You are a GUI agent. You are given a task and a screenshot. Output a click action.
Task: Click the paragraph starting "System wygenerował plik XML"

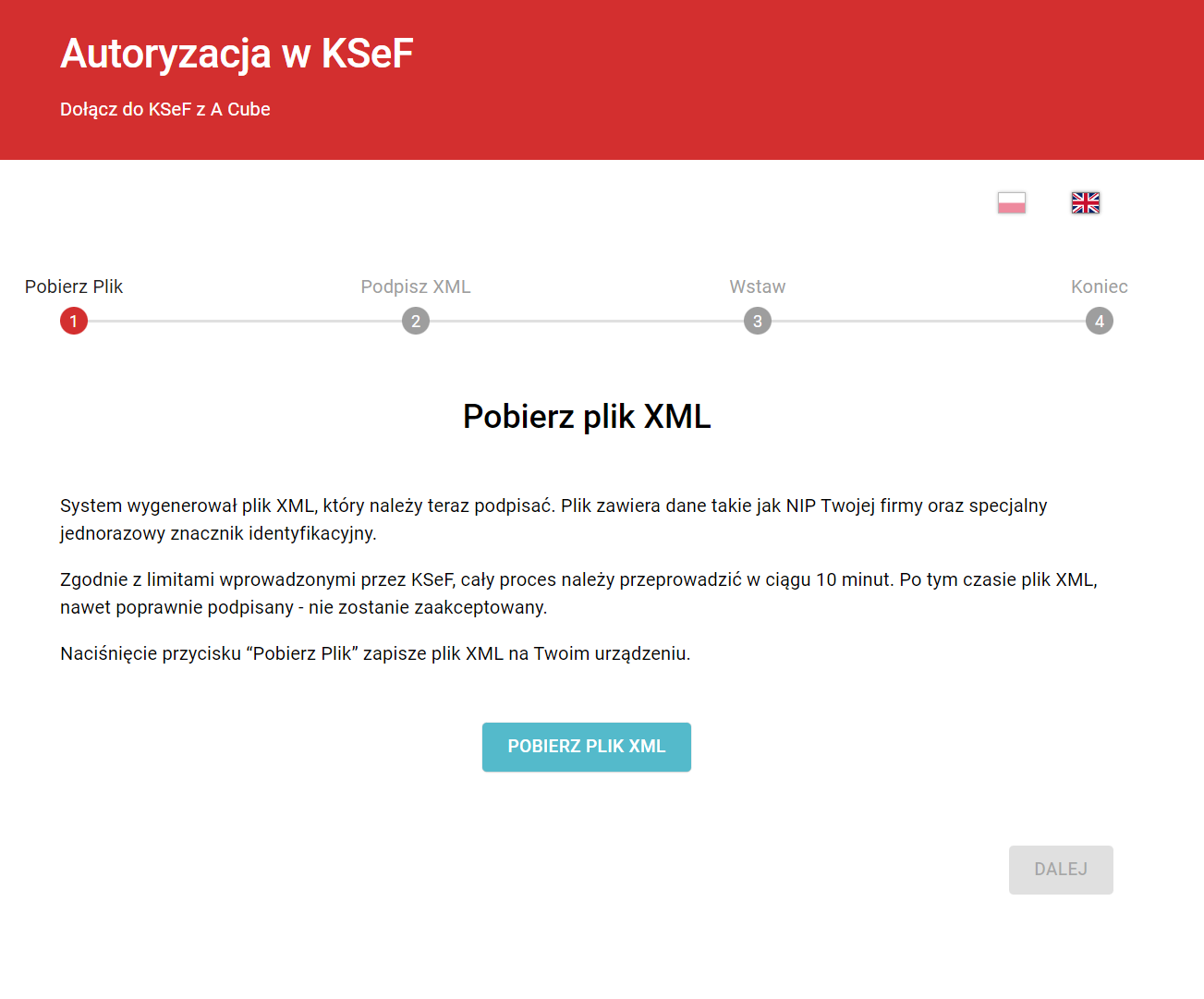point(553,518)
